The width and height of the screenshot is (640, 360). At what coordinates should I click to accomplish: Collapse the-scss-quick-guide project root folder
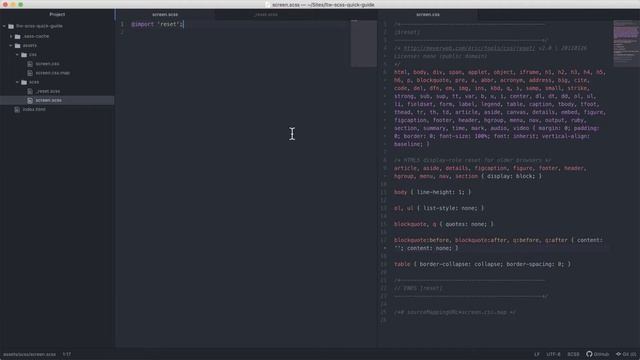tap(4, 26)
